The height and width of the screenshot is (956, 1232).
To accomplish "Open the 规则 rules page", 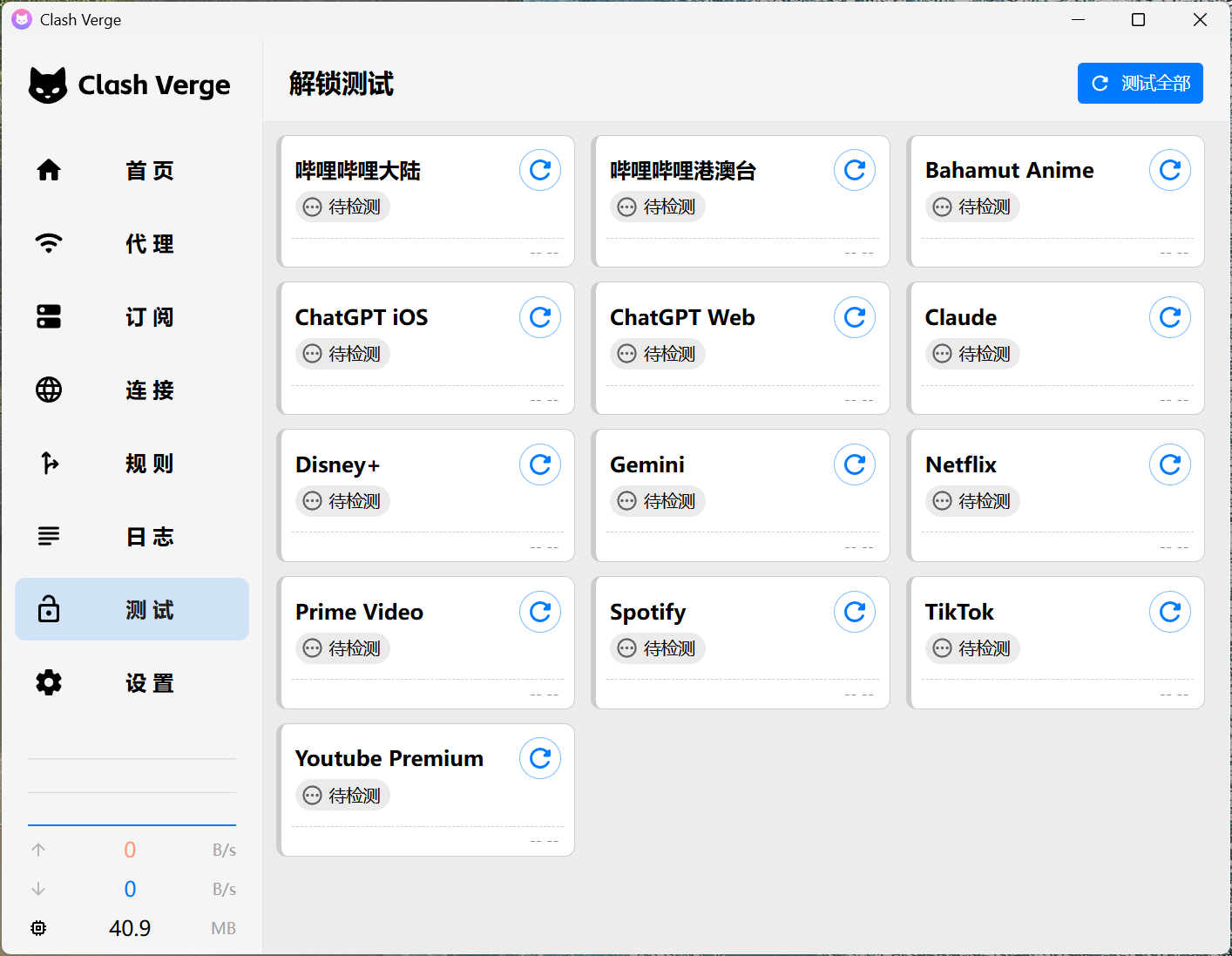I will pyautogui.click(x=132, y=463).
